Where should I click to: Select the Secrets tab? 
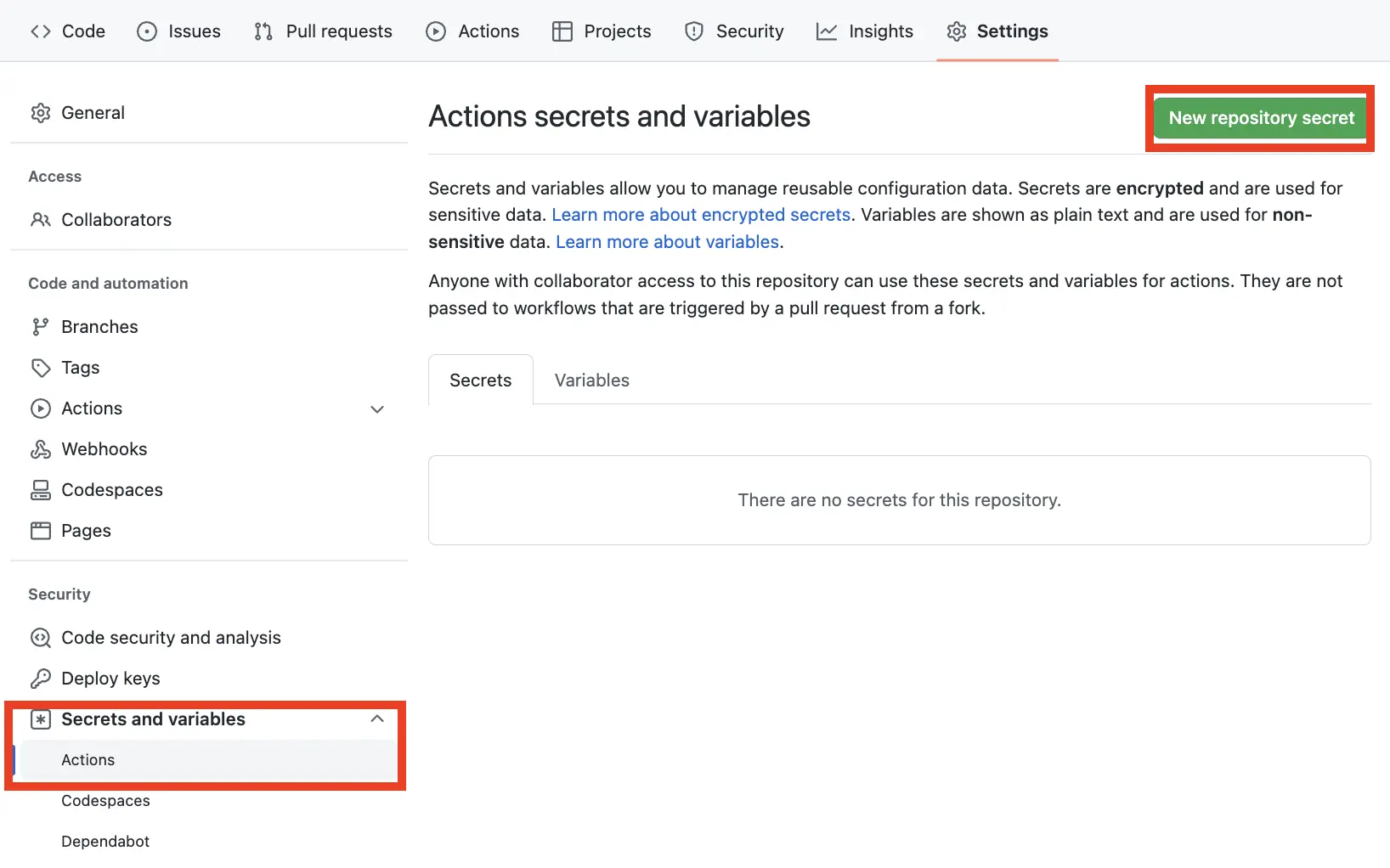480,380
